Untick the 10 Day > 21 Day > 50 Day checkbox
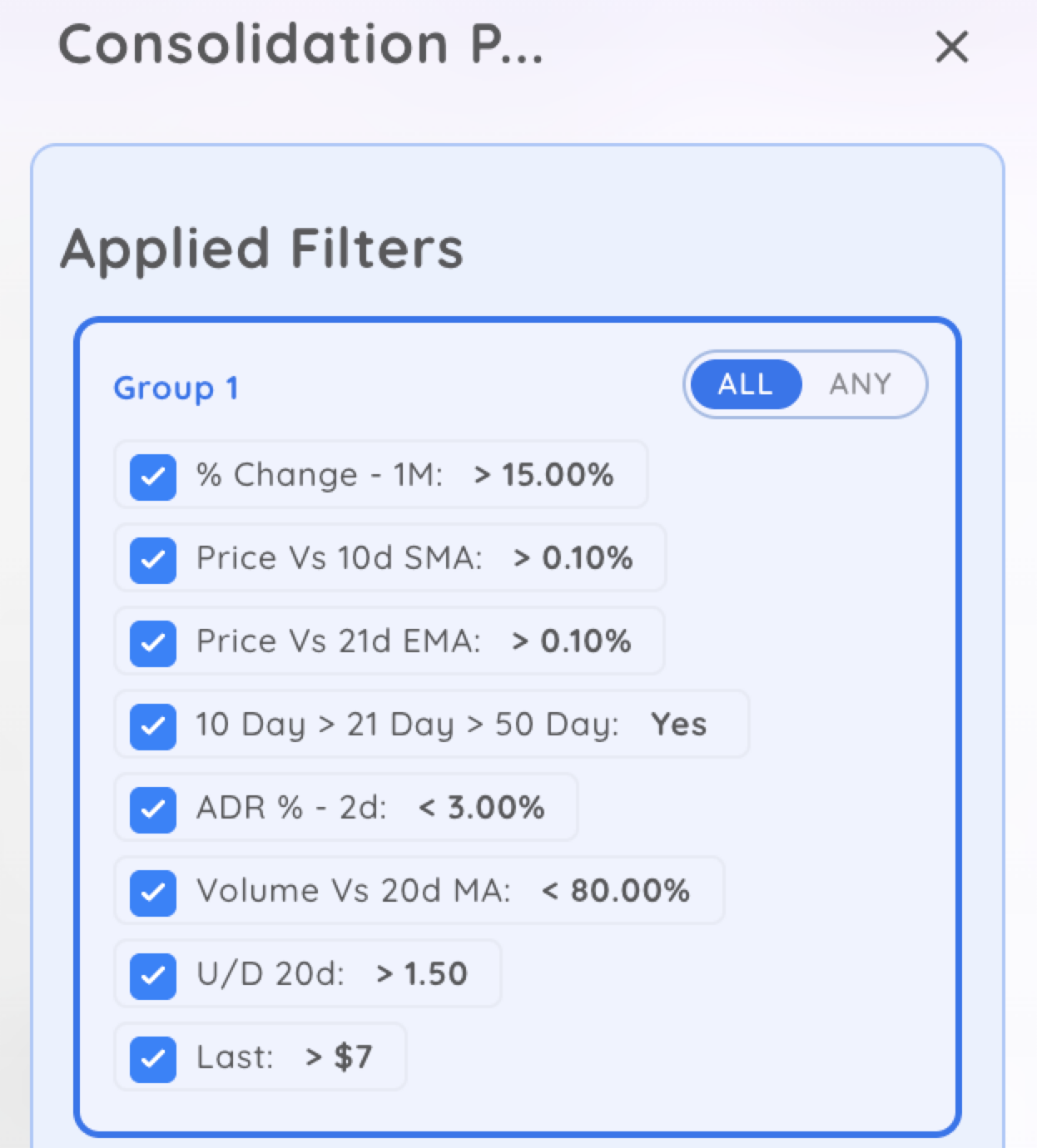 pos(153,726)
